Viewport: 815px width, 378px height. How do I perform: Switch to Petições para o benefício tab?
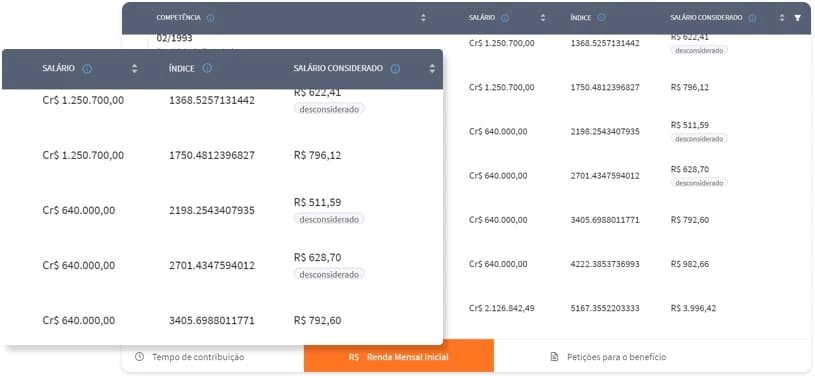(608, 357)
